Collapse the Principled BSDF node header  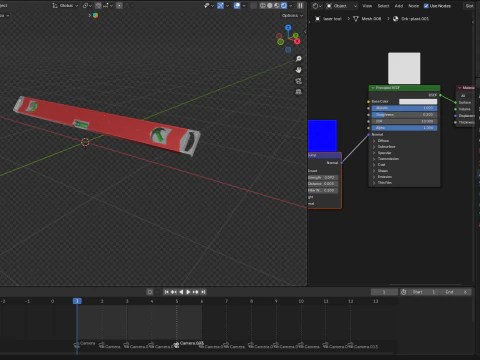coord(373,88)
